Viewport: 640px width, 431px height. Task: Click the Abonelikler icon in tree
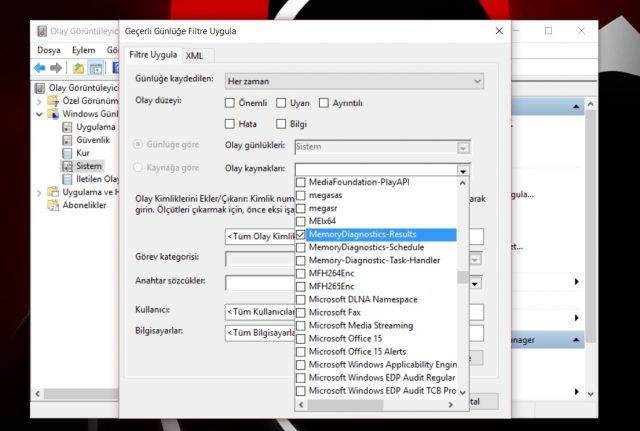tap(53, 205)
